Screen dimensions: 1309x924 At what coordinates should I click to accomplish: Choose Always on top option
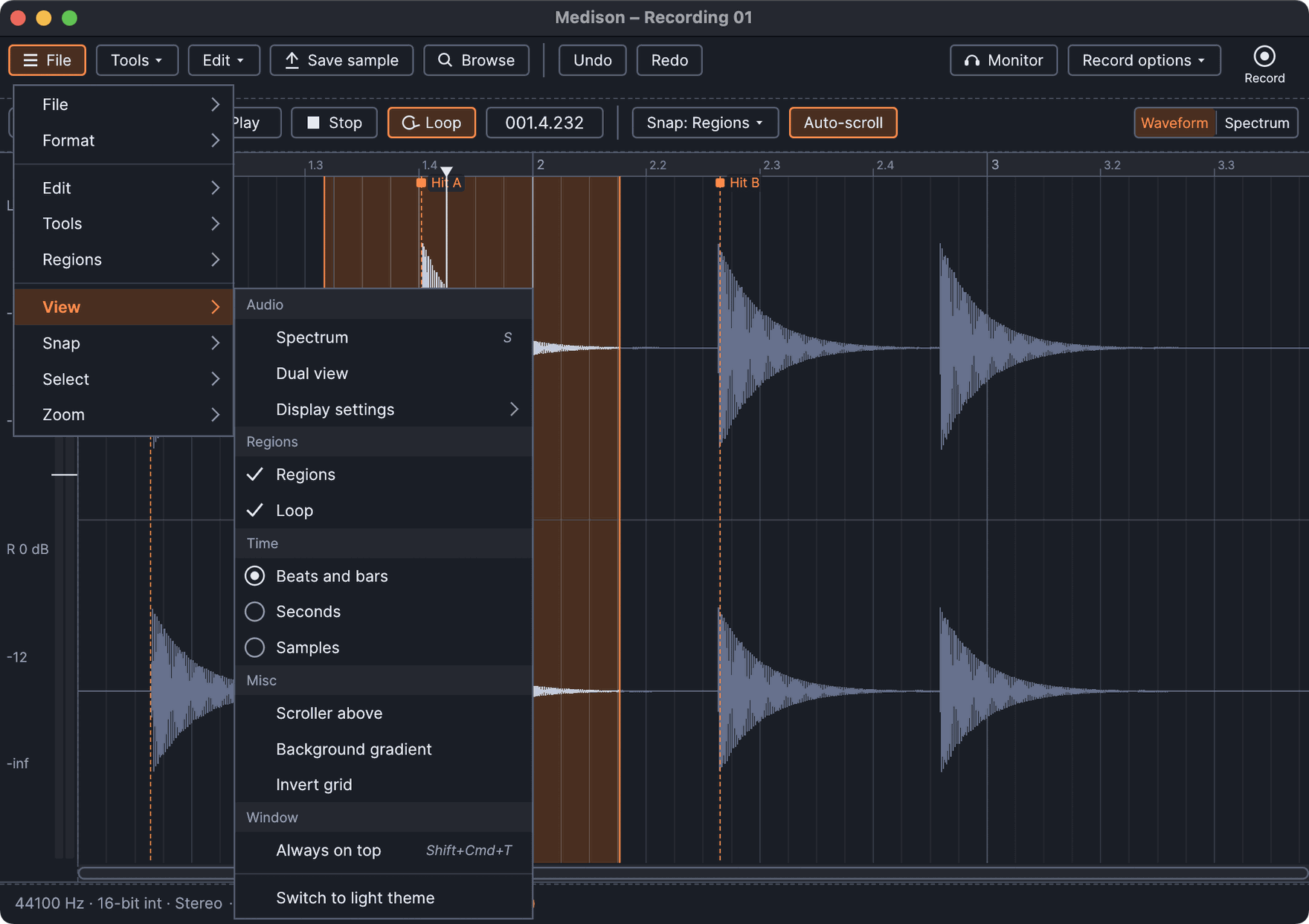383,850
